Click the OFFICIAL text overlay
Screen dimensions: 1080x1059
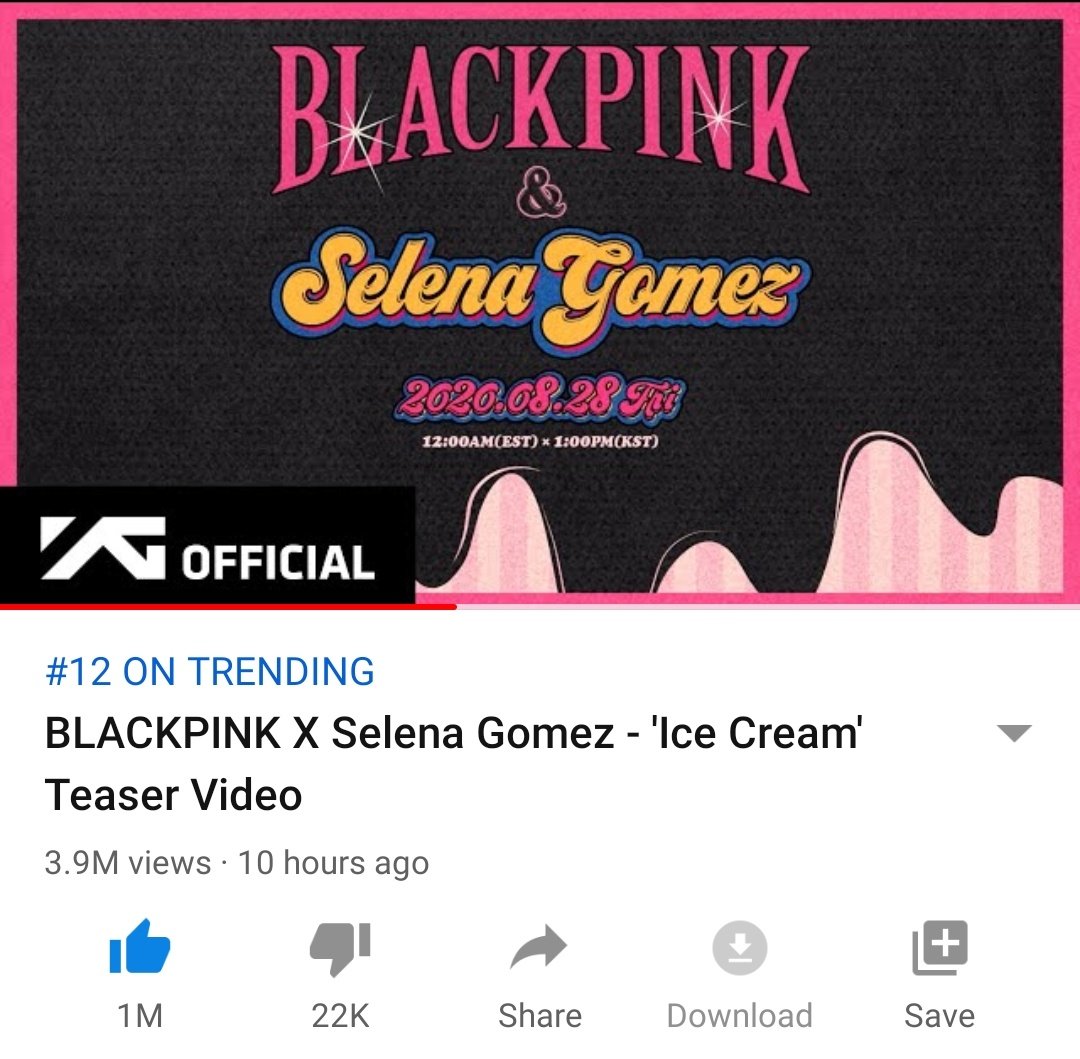(278, 561)
